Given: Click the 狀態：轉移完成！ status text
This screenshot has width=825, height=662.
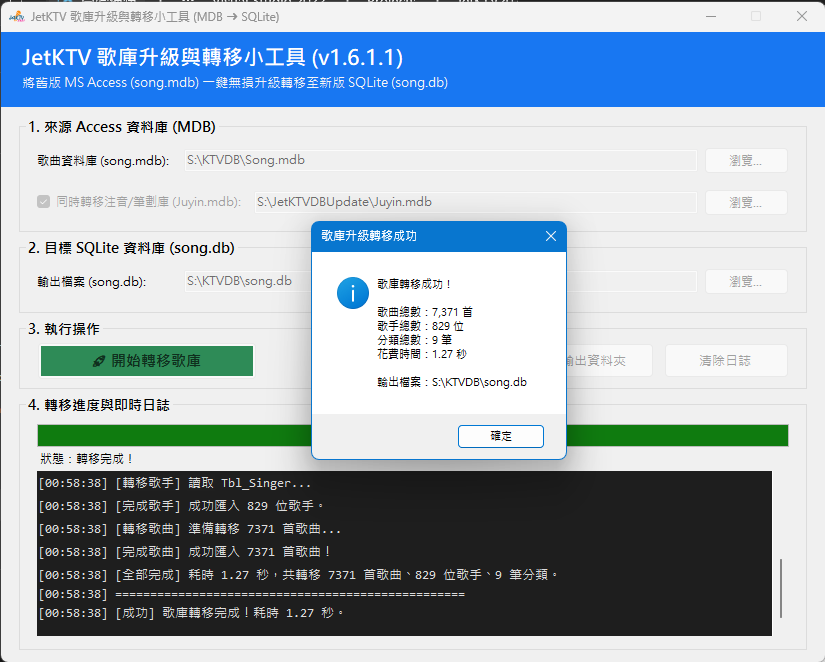Looking at the screenshot, I should 87,459.
